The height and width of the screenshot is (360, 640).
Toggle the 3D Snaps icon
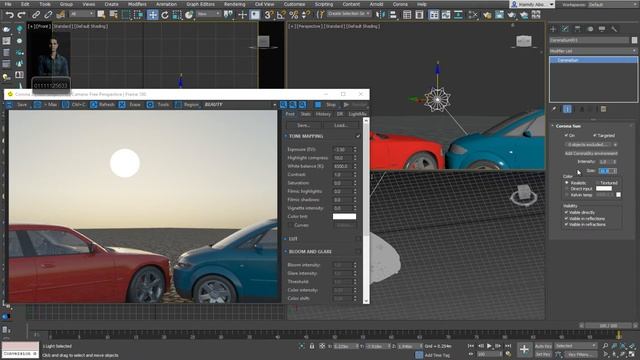tap(269, 15)
